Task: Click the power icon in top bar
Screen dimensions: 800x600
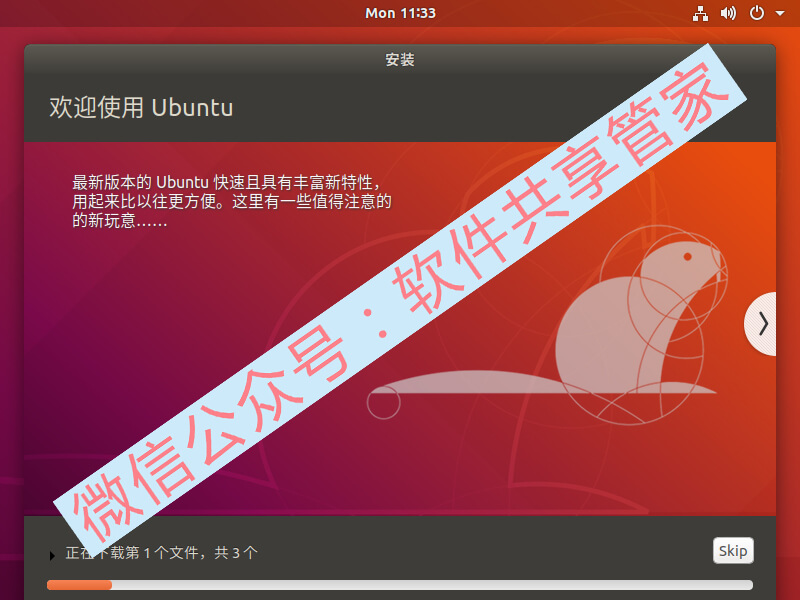Action: [x=756, y=13]
